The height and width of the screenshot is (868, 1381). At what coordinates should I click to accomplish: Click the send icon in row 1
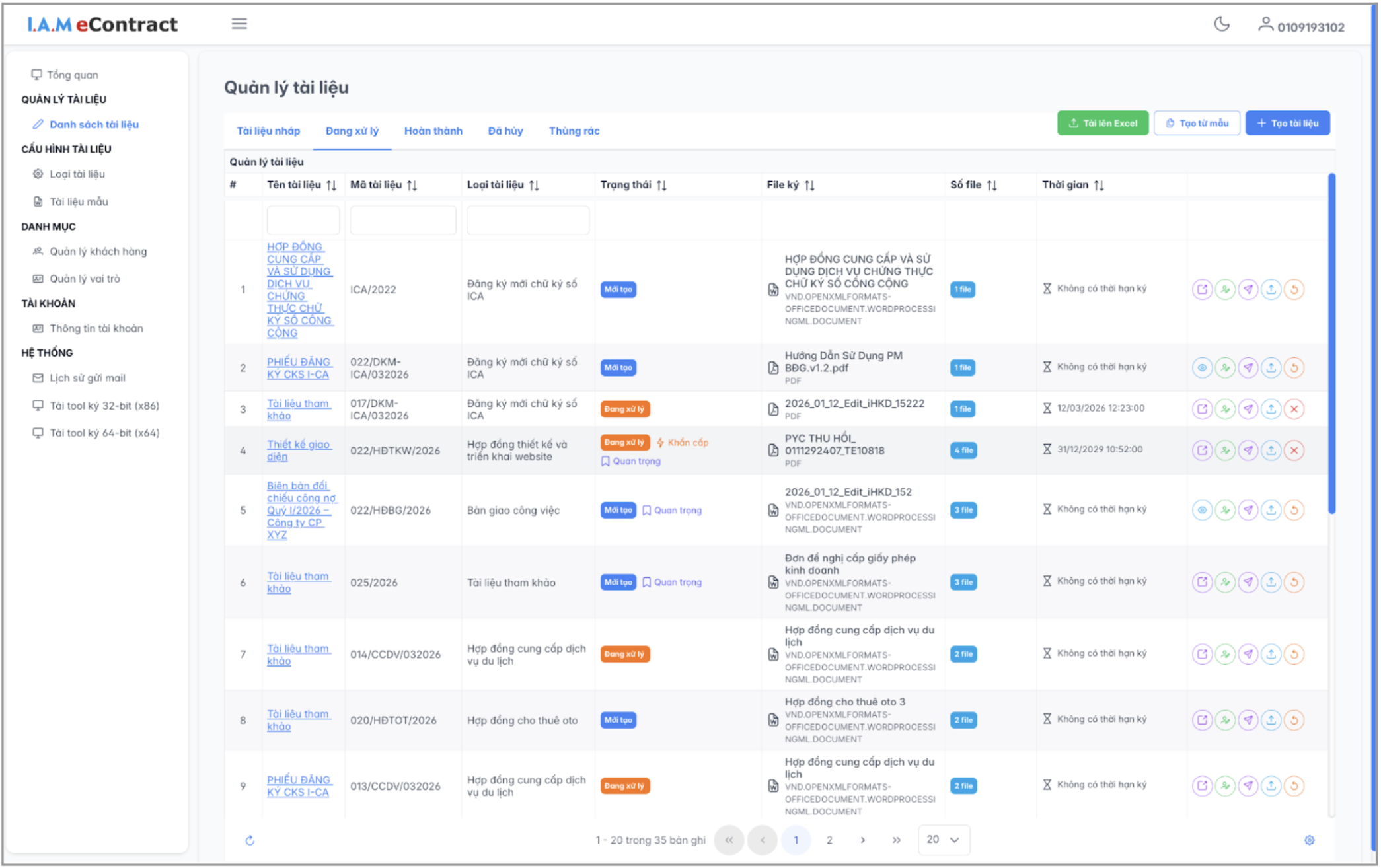1248,289
